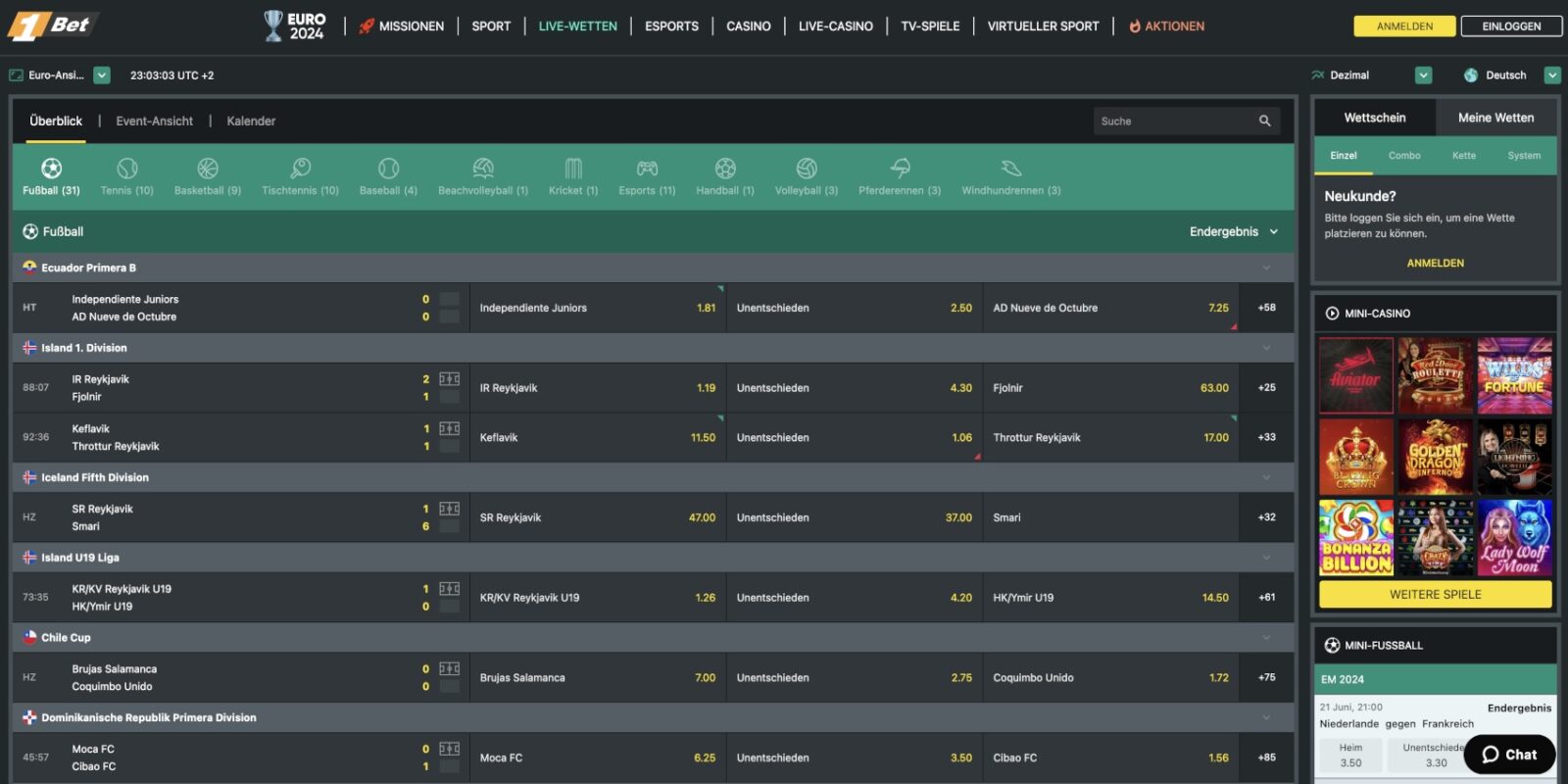Switch to the Meine Wetten tab
The height and width of the screenshot is (784, 1568).
[1496, 118]
